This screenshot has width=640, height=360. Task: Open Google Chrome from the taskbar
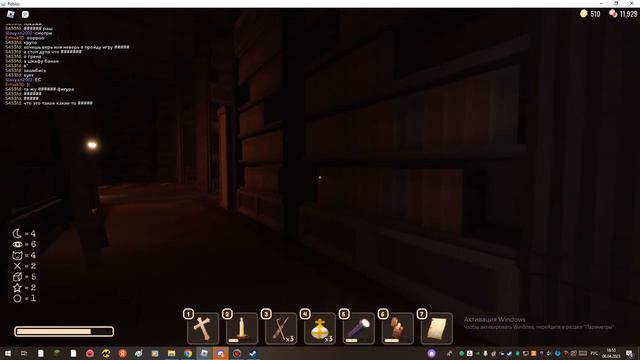coord(188,353)
